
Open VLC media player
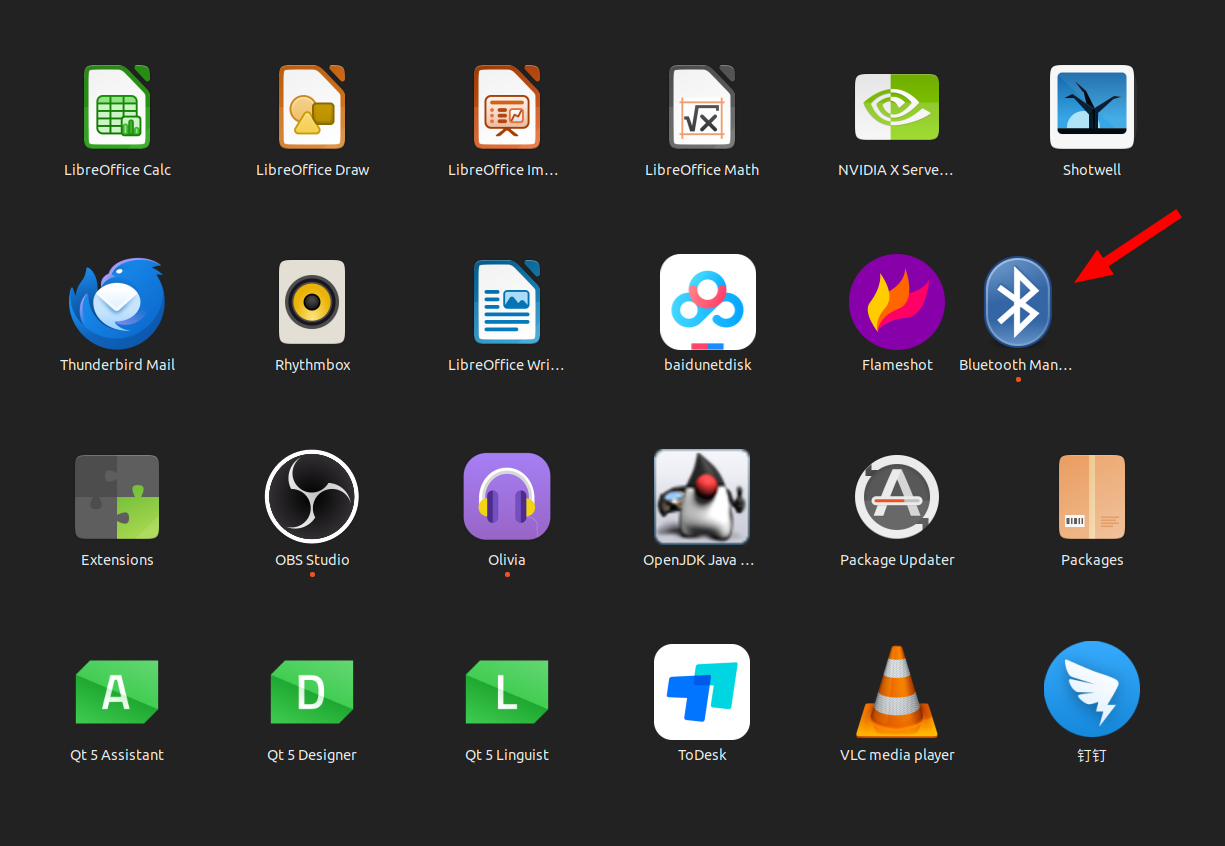pyautogui.click(x=897, y=692)
